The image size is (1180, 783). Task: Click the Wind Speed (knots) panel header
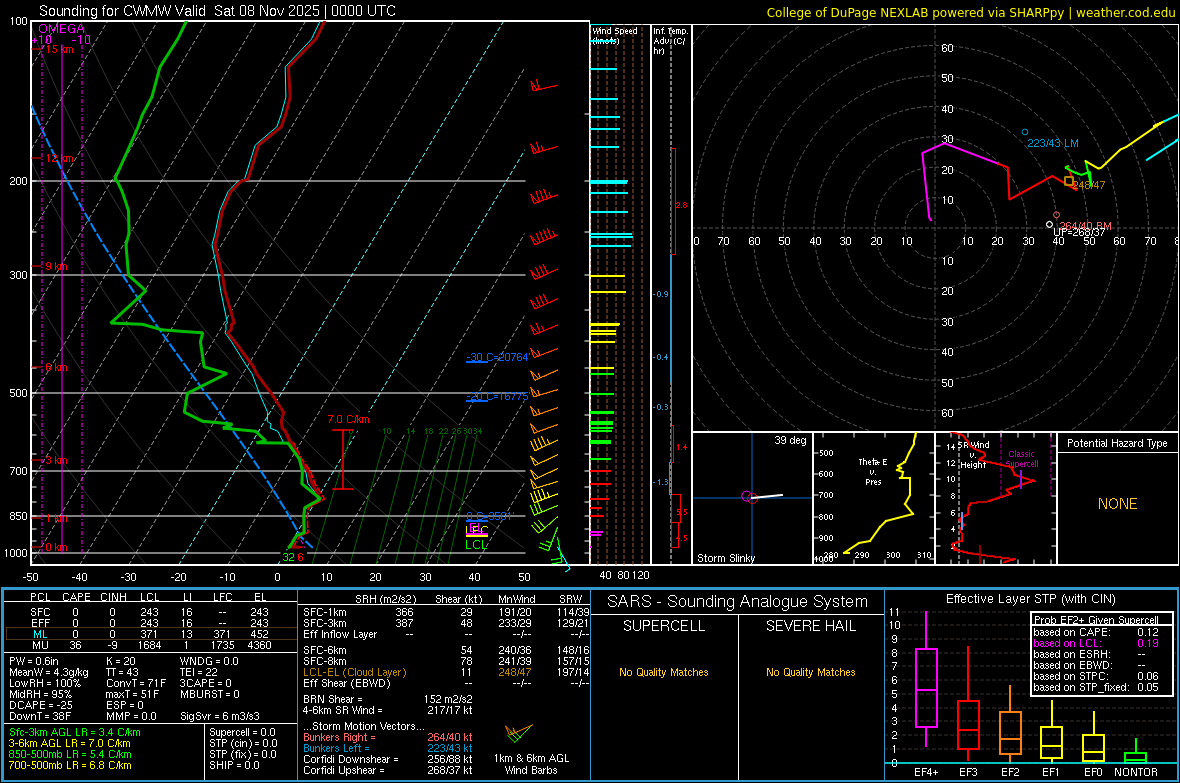[615, 35]
